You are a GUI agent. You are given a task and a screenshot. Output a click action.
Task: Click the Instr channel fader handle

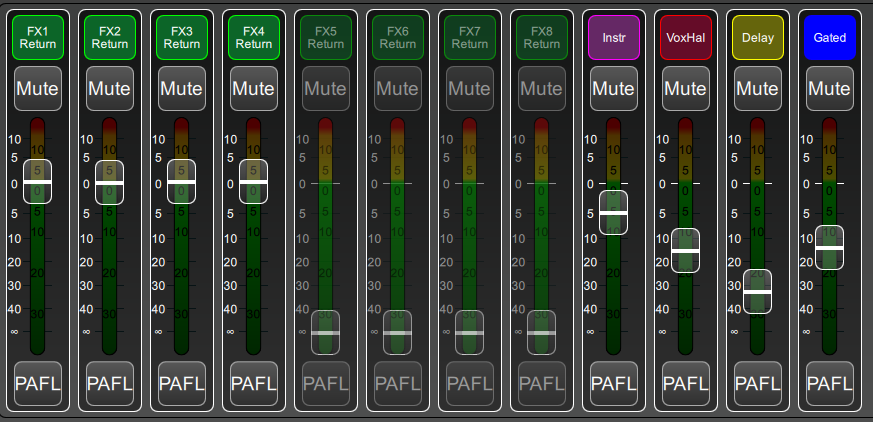[613, 213]
